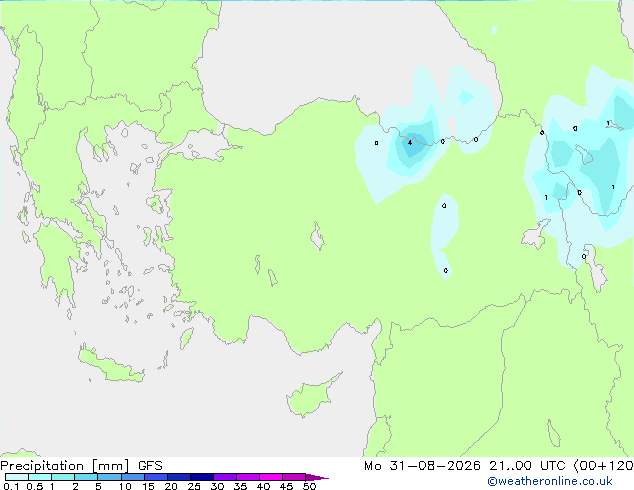Click the UTC time 21..00 text

(x=510, y=466)
